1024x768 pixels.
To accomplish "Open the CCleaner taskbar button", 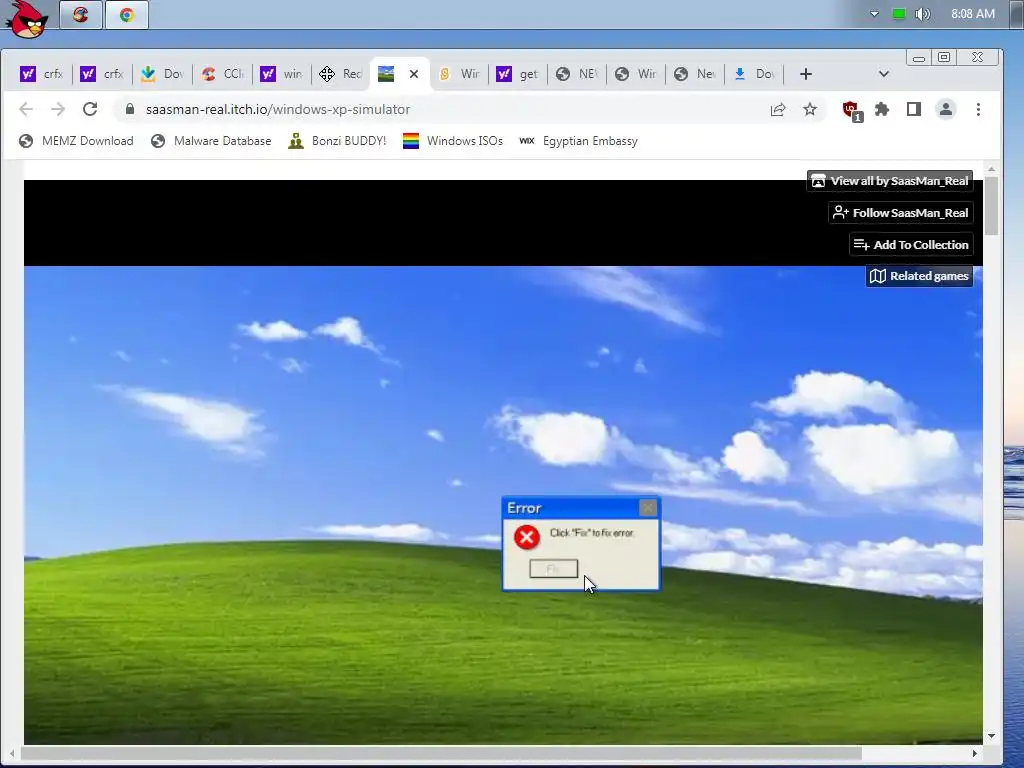I will (x=81, y=14).
